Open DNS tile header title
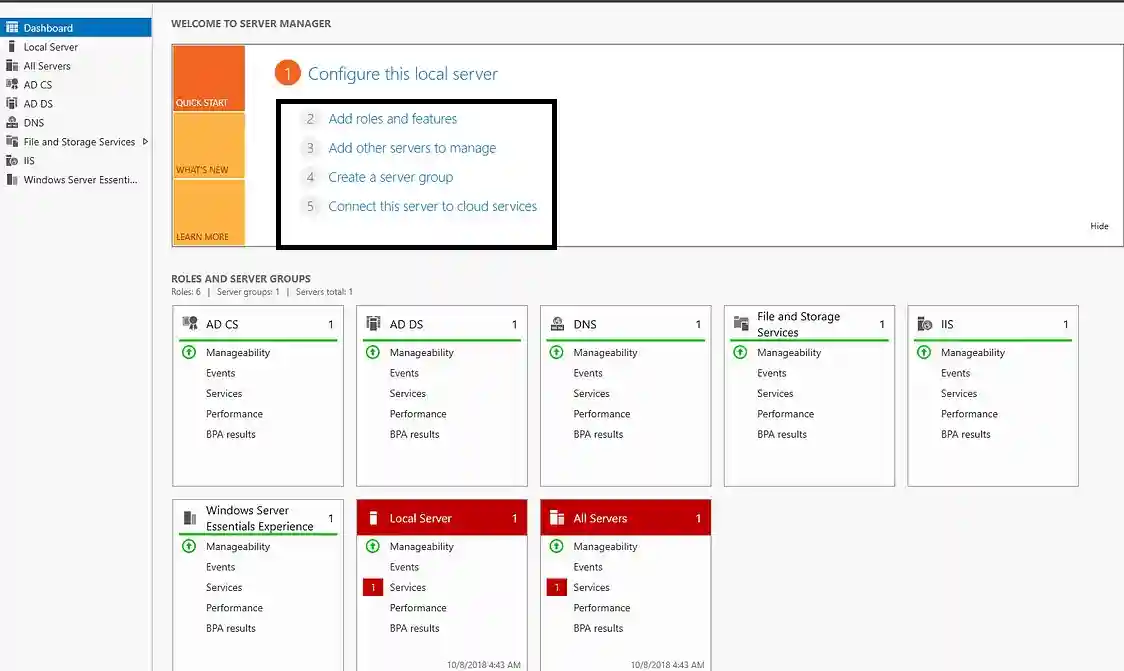The image size is (1124, 671). pyautogui.click(x=585, y=324)
